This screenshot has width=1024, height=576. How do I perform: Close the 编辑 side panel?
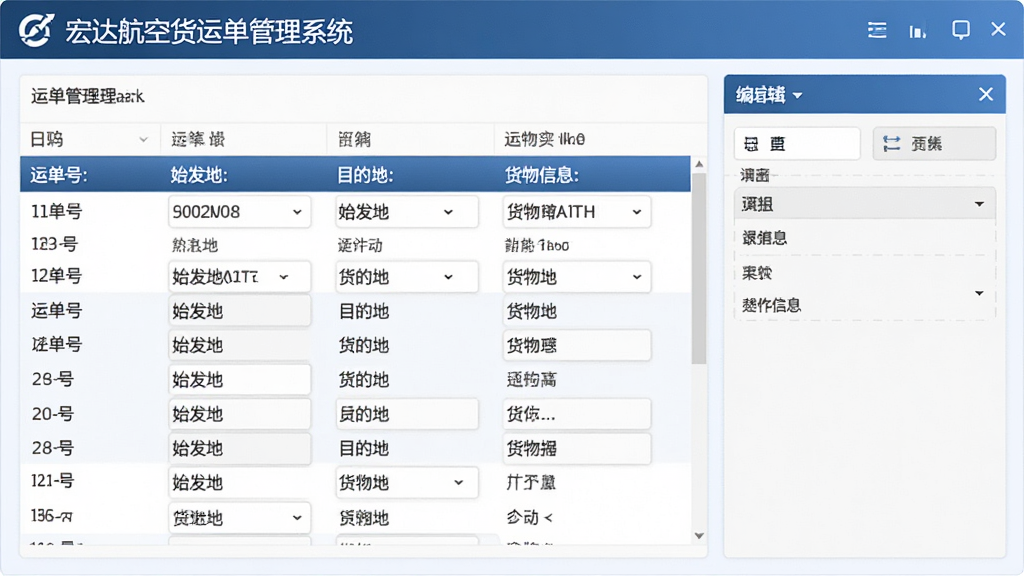point(986,95)
